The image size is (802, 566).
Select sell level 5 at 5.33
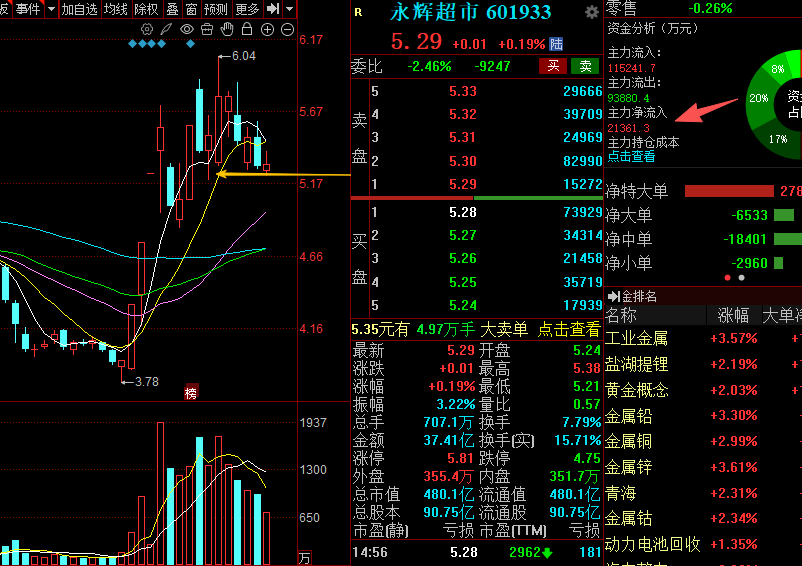tap(486, 92)
